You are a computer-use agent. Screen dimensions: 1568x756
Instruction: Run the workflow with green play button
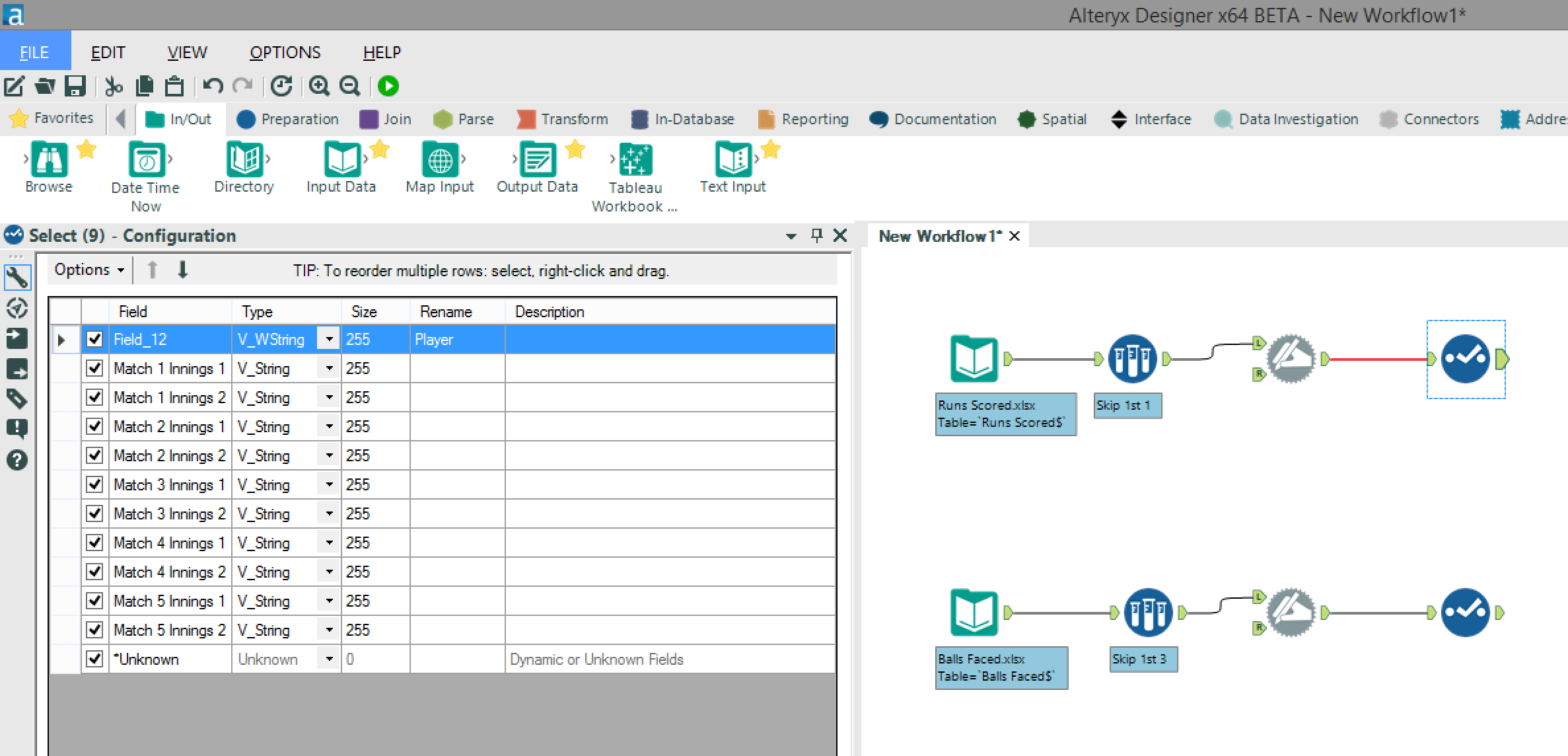pyautogui.click(x=388, y=86)
